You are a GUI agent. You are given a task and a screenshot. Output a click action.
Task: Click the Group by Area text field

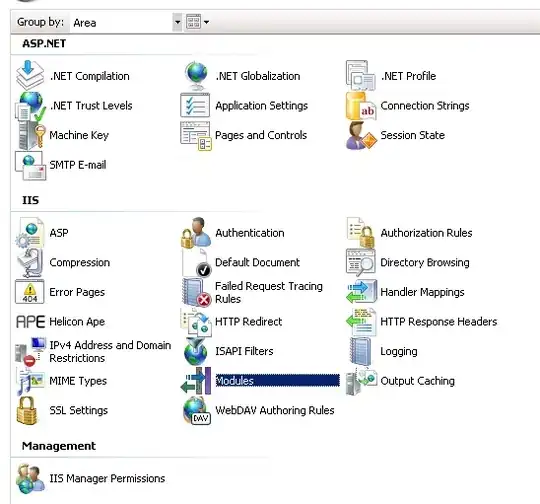[x=121, y=23]
